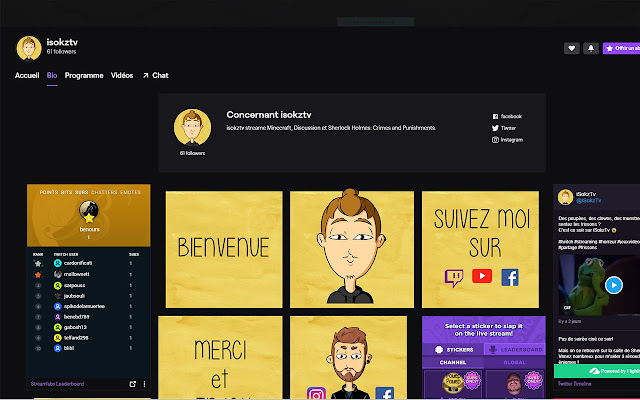The height and width of the screenshot is (400, 640).
Task: Click Streamlabs Leaderboard link
Action: click(x=58, y=384)
